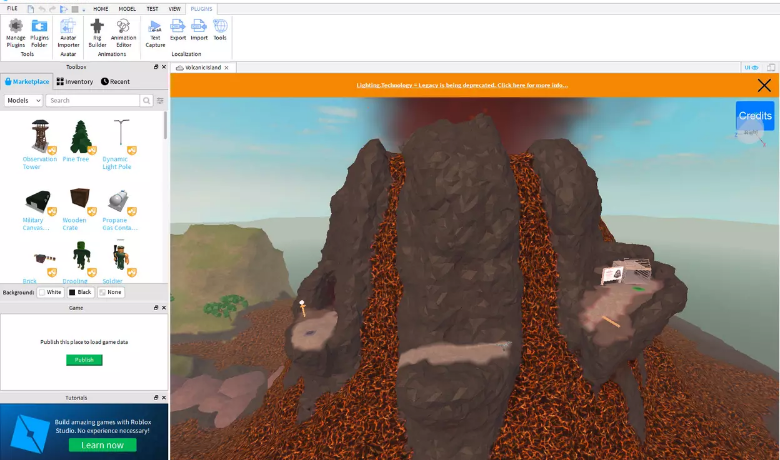Screen dimensions: 780x460
Task: Undock the Toolbox panel
Action: pyautogui.click(x=156, y=67)
